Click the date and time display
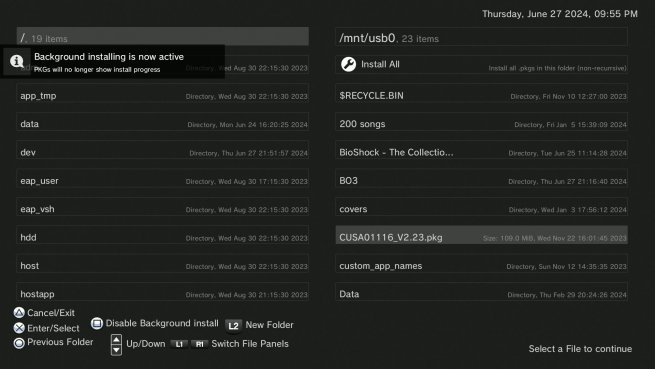This screenshot has width=655, height=369. (560, 14)
